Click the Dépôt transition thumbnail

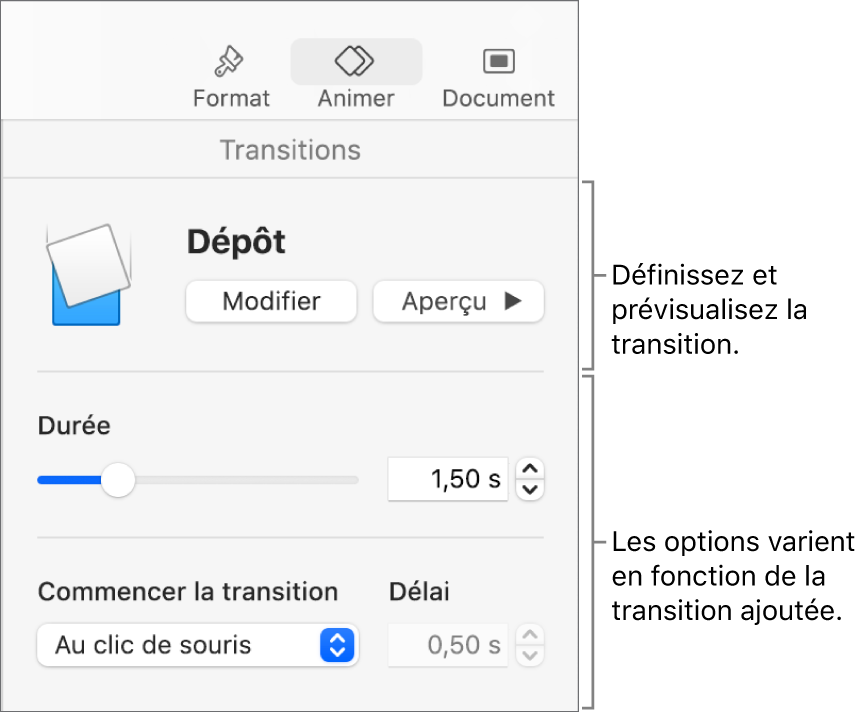click(x=88, y=275)
